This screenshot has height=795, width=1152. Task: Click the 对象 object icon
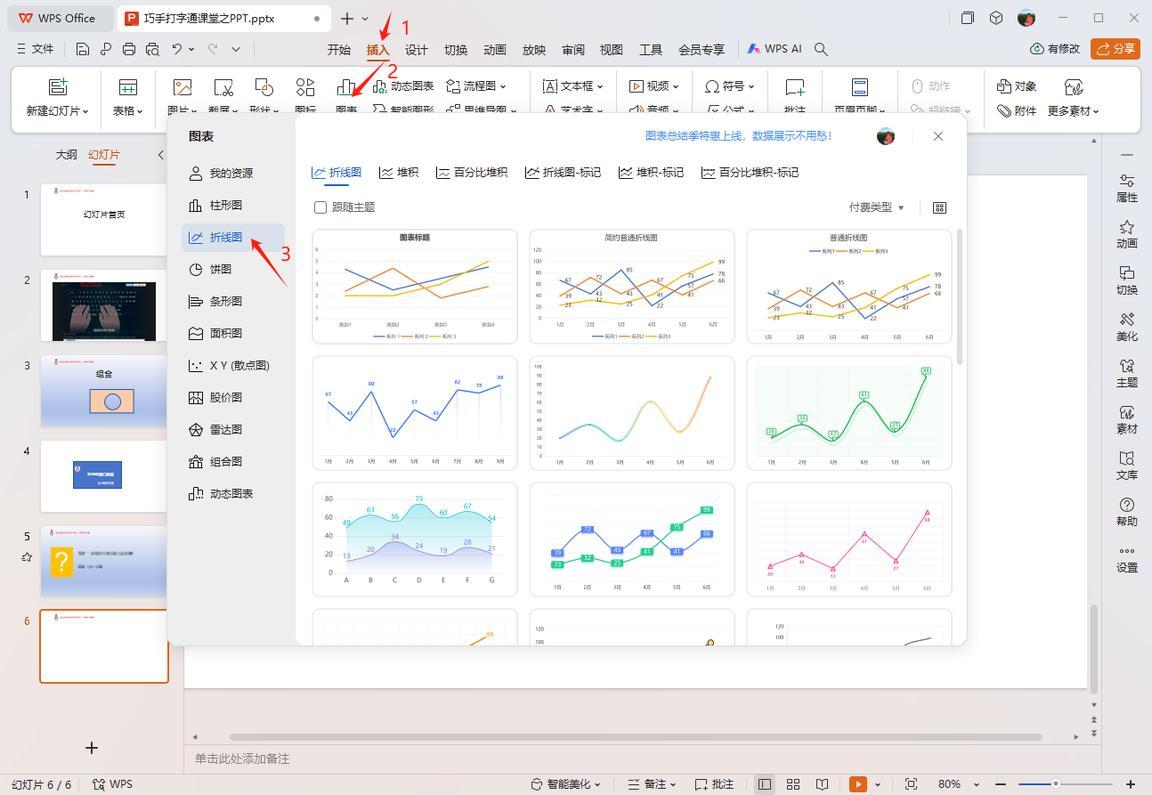[x=1017, y=87]
